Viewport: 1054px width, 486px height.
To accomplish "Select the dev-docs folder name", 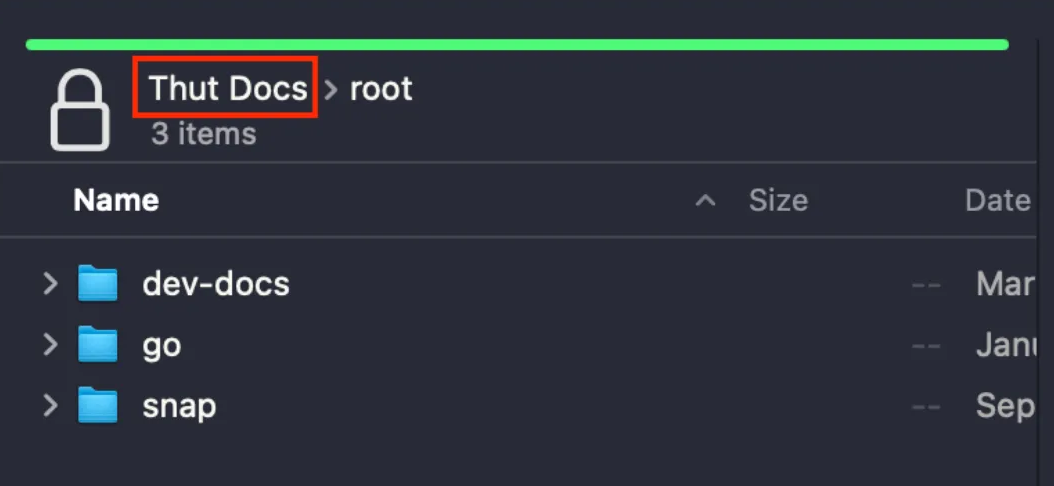I will pos(216,284).
